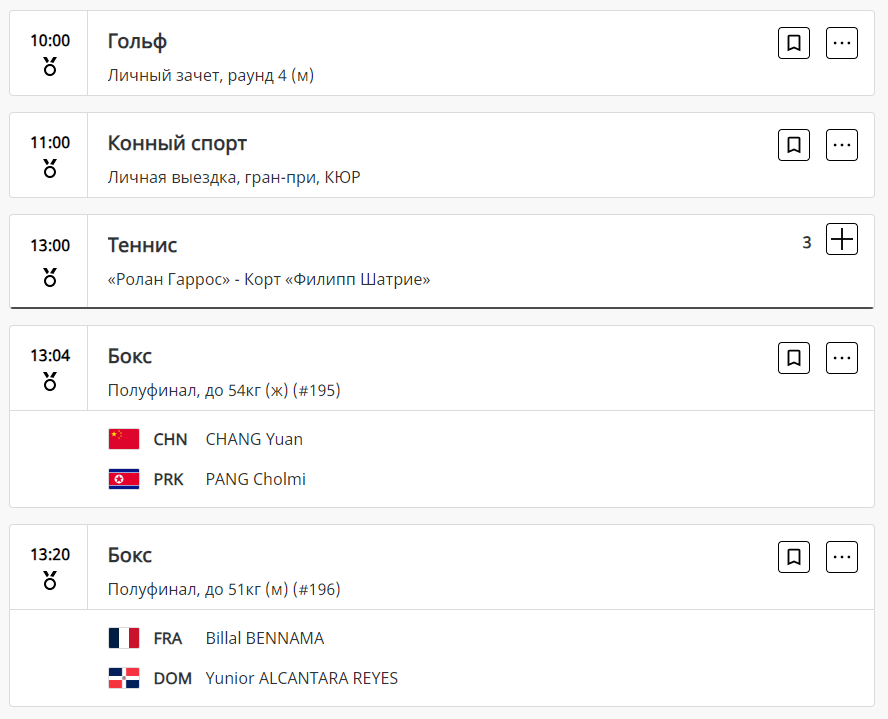This screenshot has height=719, width=888.
Task: Open more options for 13:20 Бокс
Action: pyautogui.click(x=842, y=557)
